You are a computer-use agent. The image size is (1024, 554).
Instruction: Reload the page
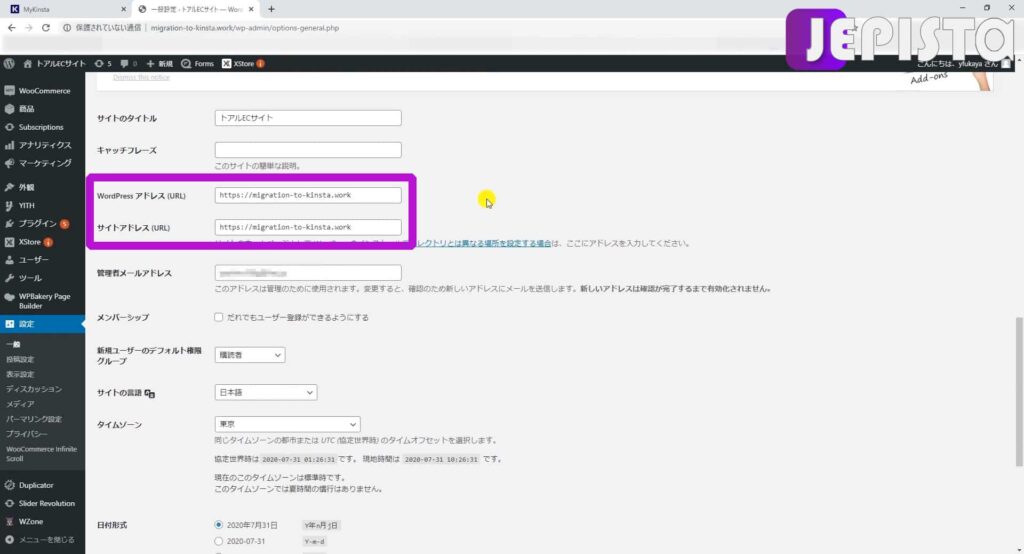pyautogui.click(x=46, y=27)
